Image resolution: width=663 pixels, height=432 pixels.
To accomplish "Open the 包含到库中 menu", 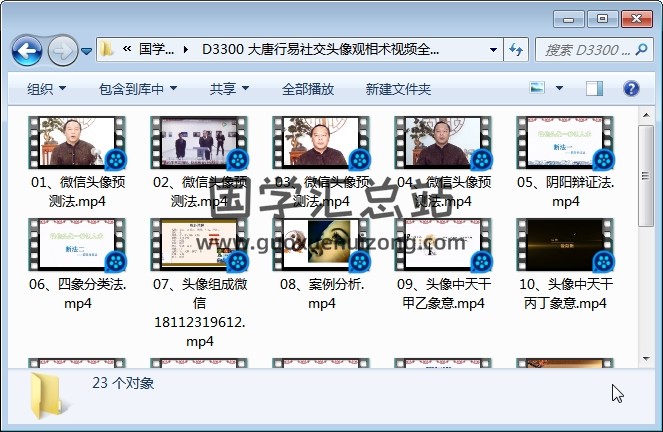I will click(x=139, y=89).
